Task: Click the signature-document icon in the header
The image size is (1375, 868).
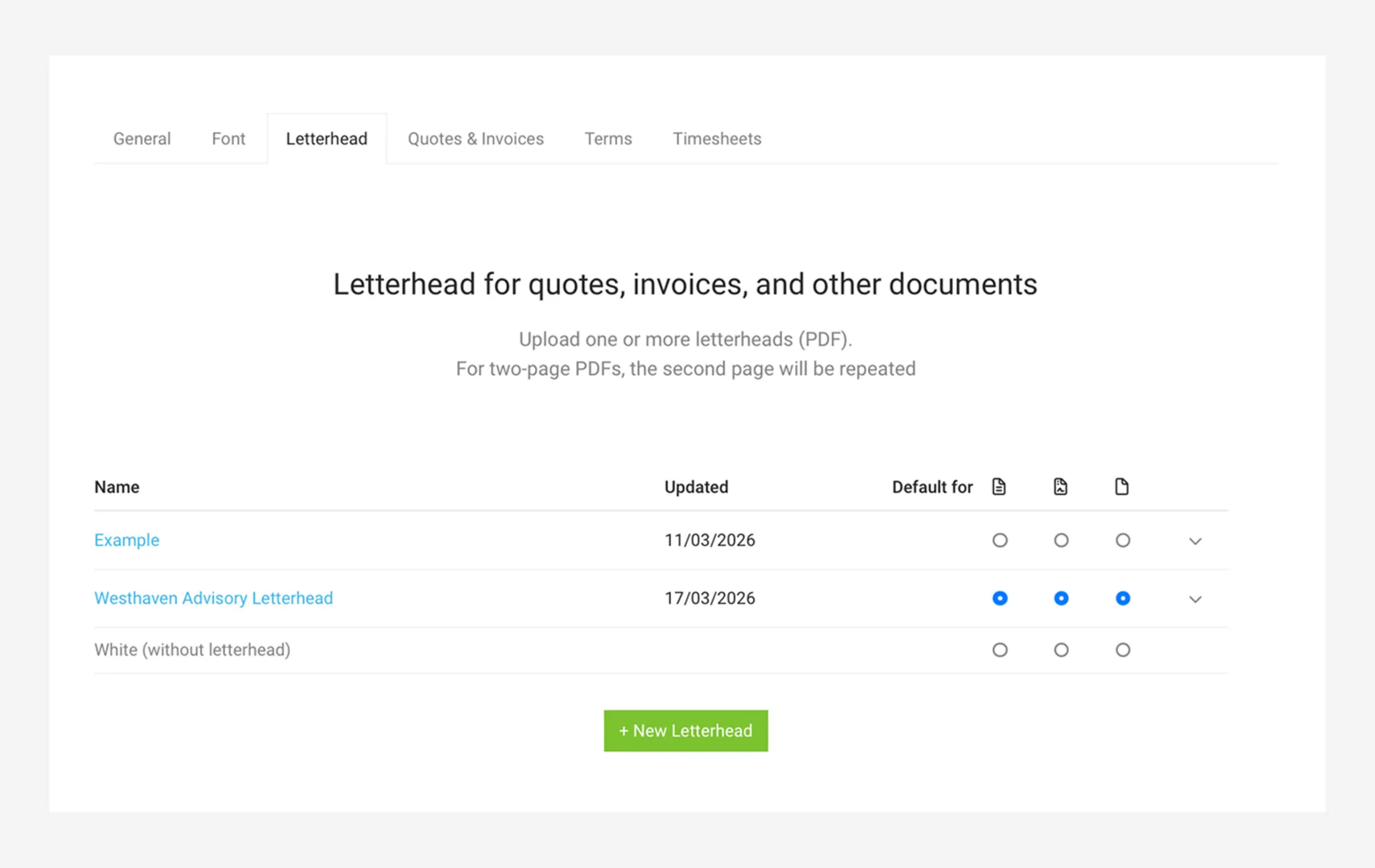Action: point(1060,487)
